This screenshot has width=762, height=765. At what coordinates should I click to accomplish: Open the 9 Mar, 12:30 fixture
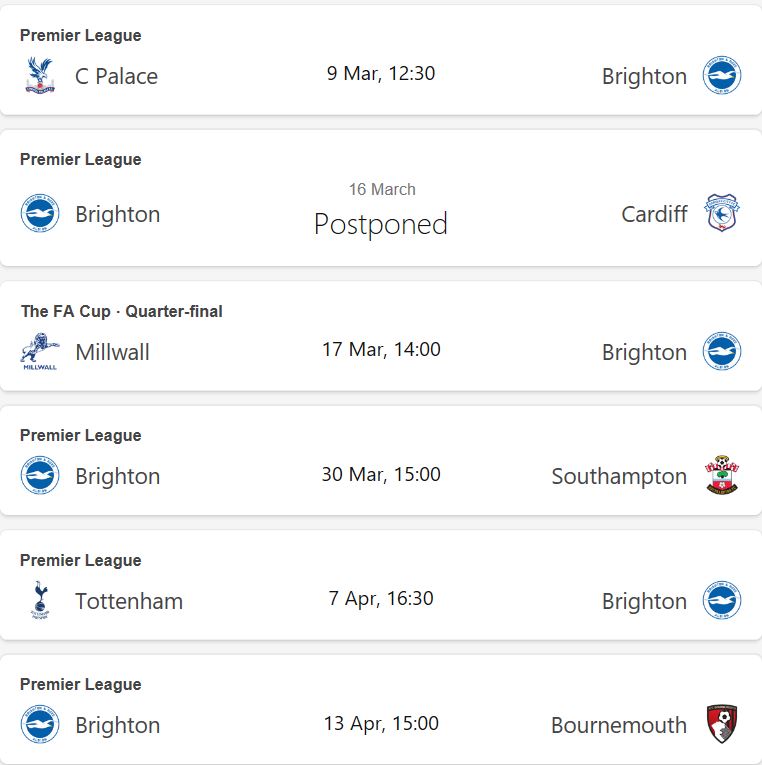point(381,73)
